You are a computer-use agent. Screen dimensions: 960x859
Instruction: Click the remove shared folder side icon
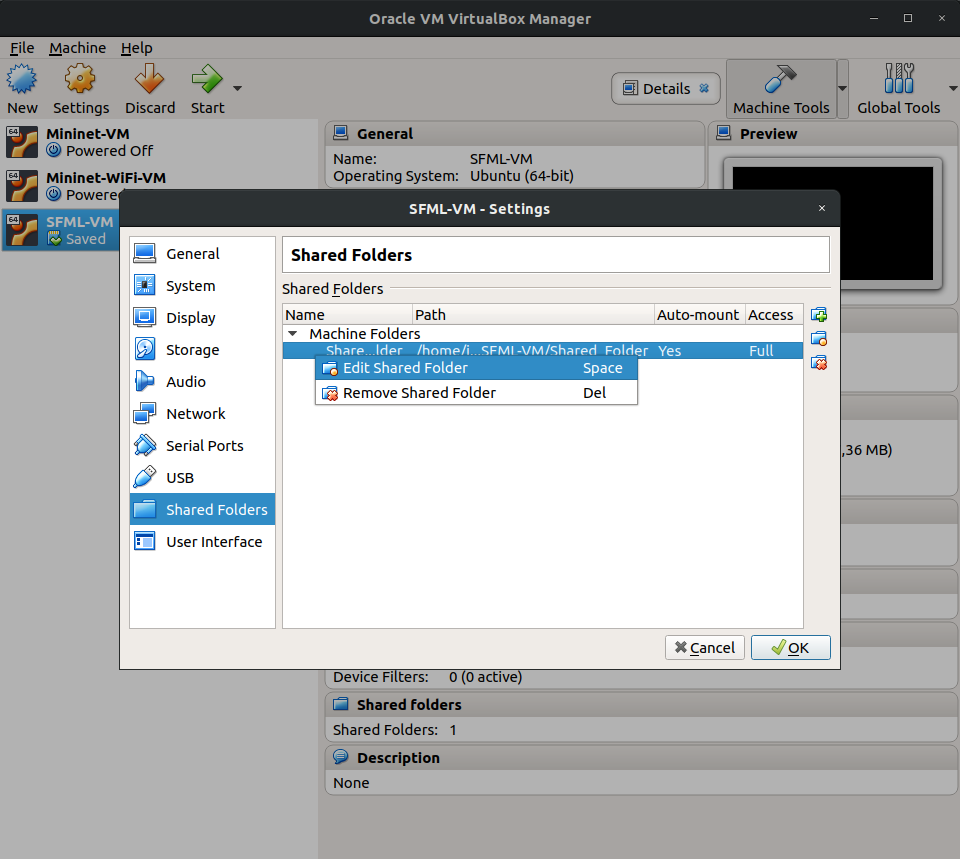point(819,363)
